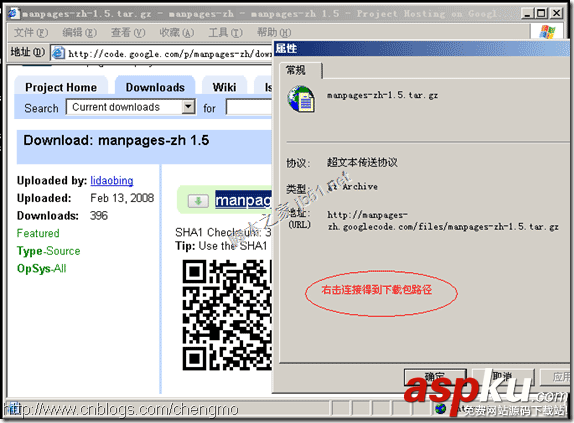Click the globe icon in the status bar
This screenshot has width=574, height=423.
click(x=441, y=409)
